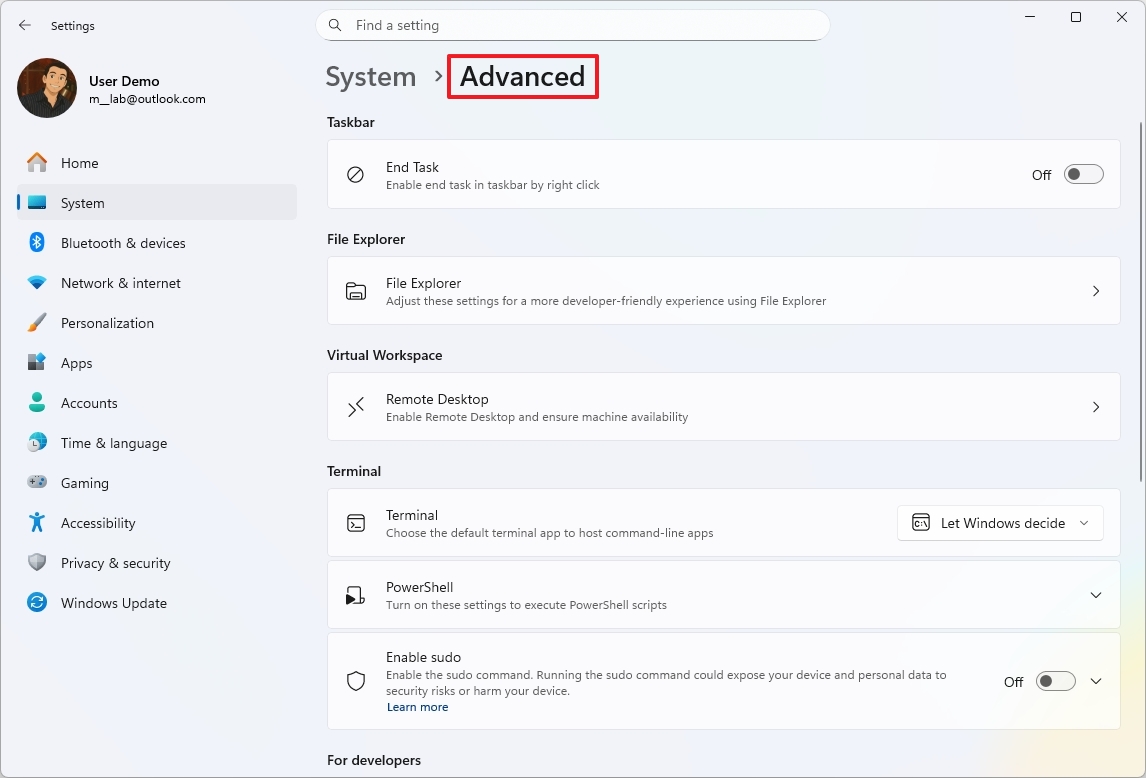The height and width of the screenshot is (778, 1146).
Task: Enable the sudo toggle switch
Action: coord(1055,682)
